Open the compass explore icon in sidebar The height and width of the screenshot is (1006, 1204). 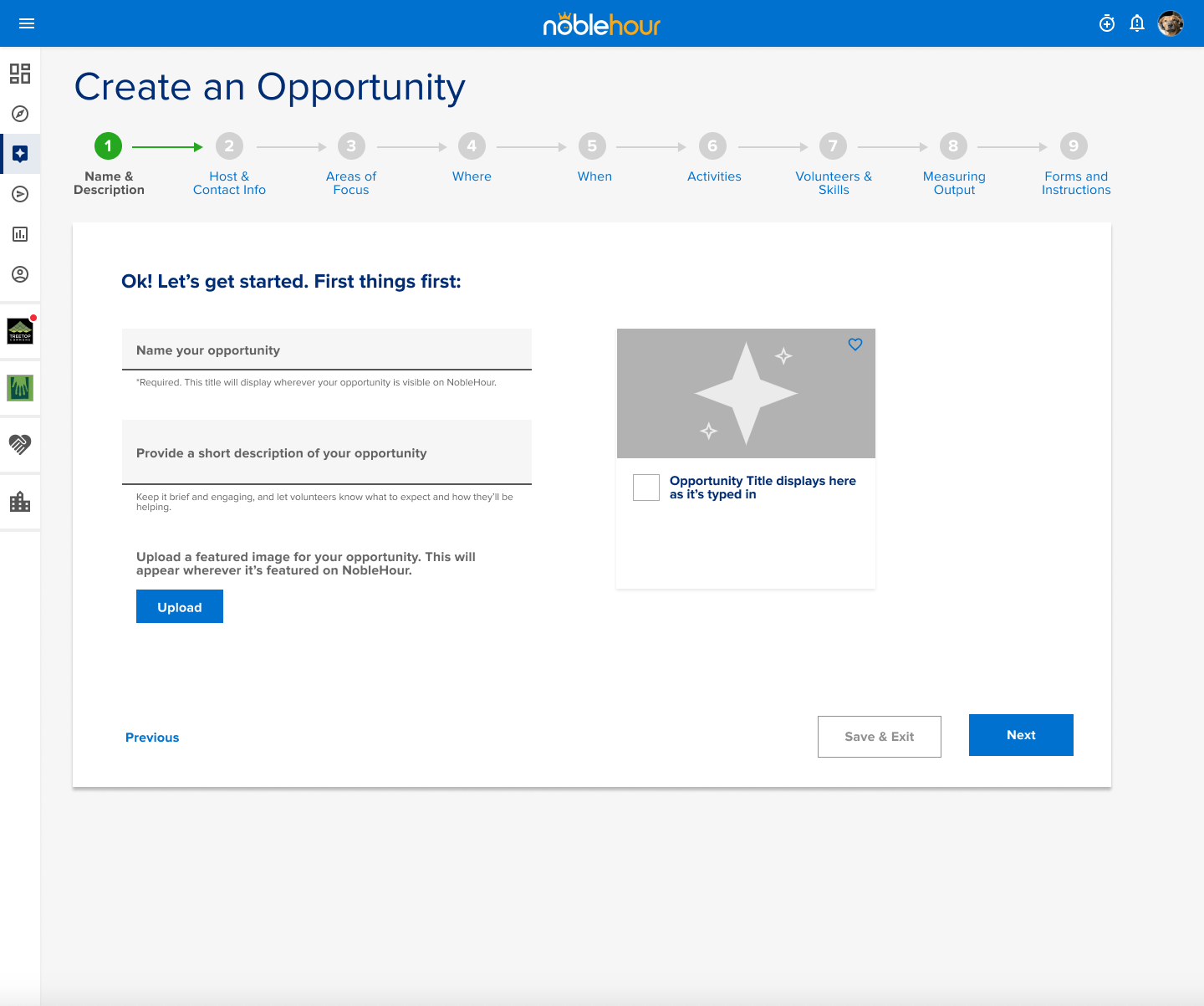[20, 114]
